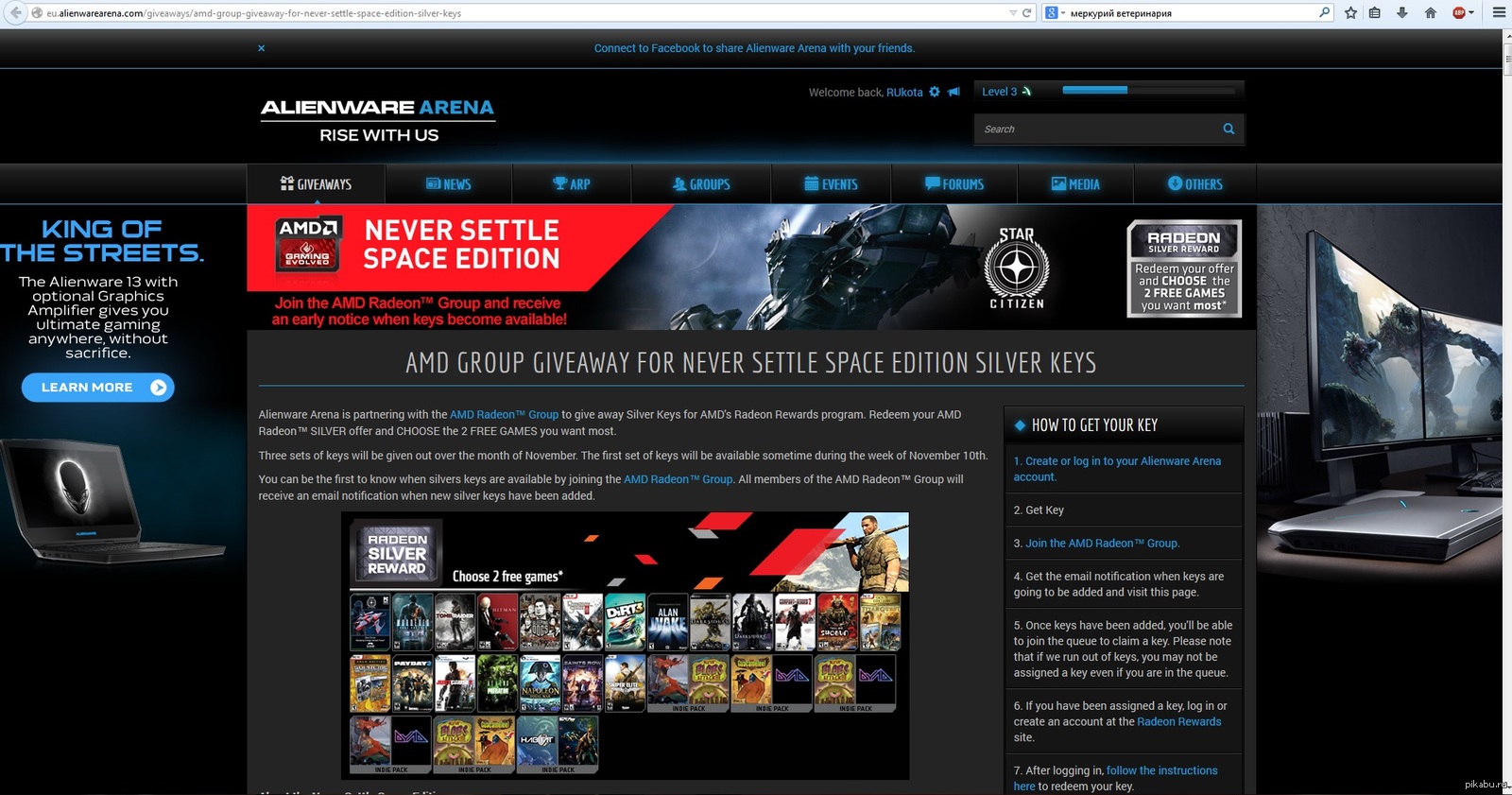
Task: Click the '2. Get Key' step text
Action: pyautogui.click(x=1039, y=510)
